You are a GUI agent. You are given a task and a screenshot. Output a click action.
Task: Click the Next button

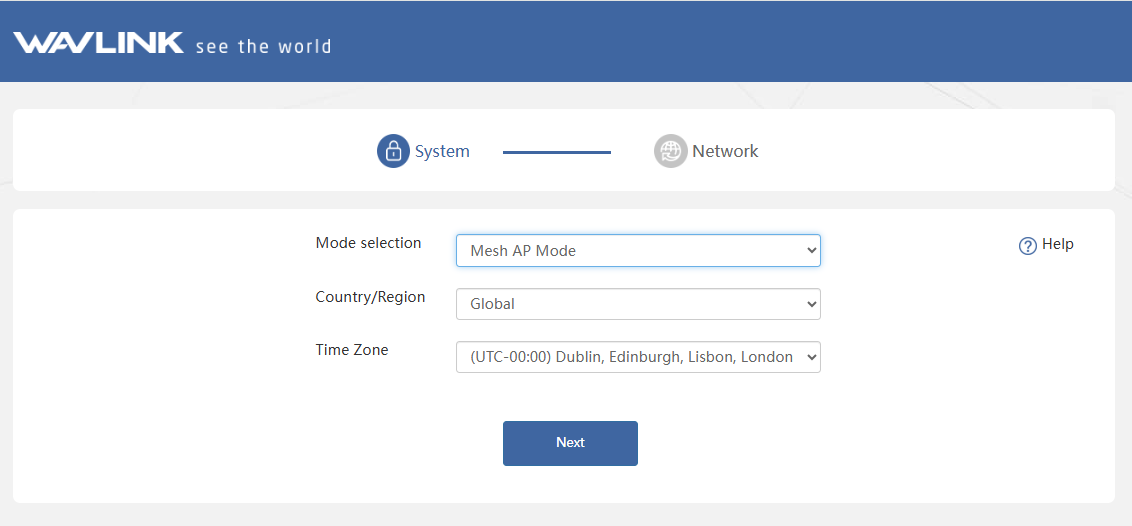point(570,443)
